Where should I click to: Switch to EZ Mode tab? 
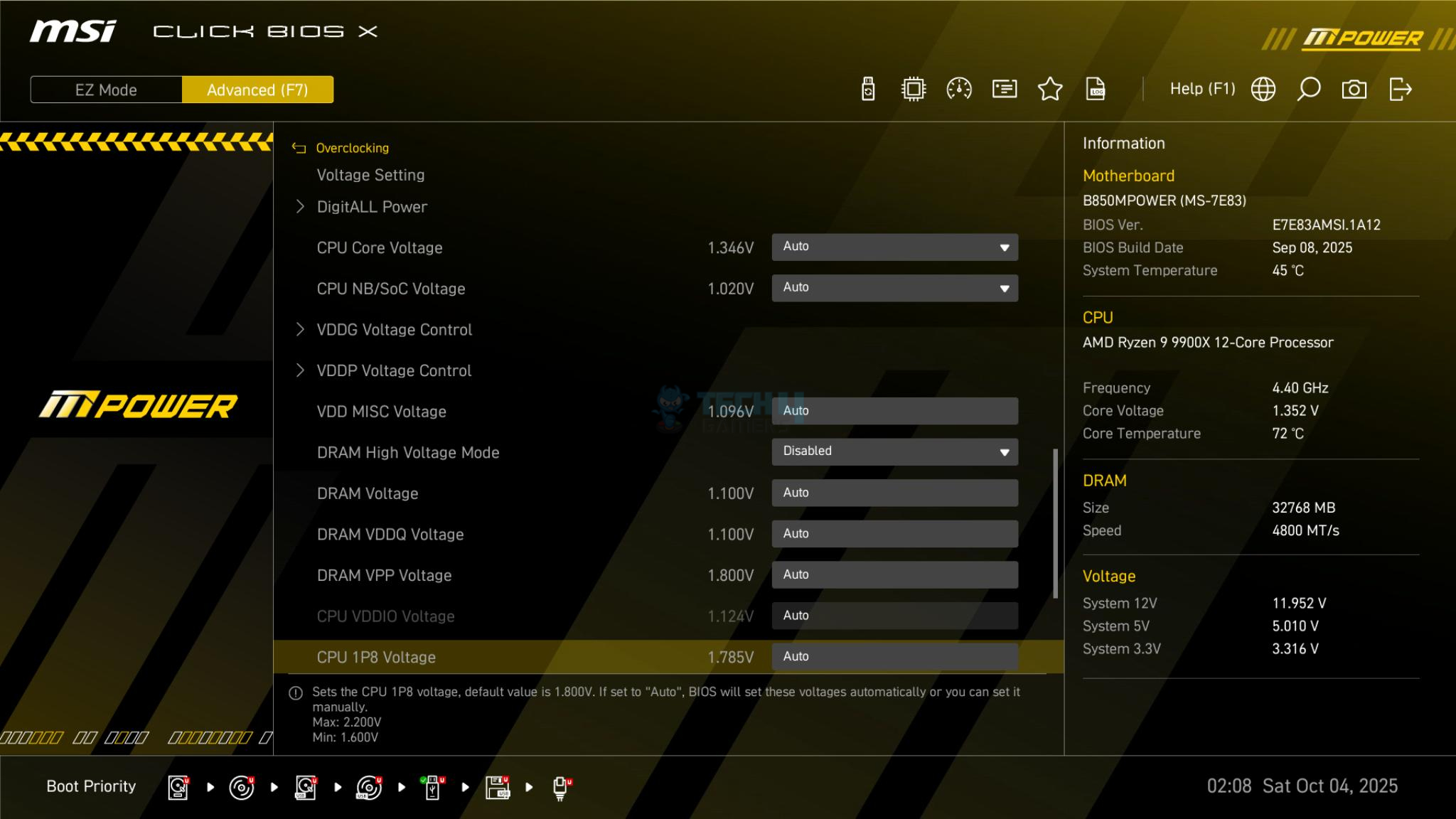[106, 90]
